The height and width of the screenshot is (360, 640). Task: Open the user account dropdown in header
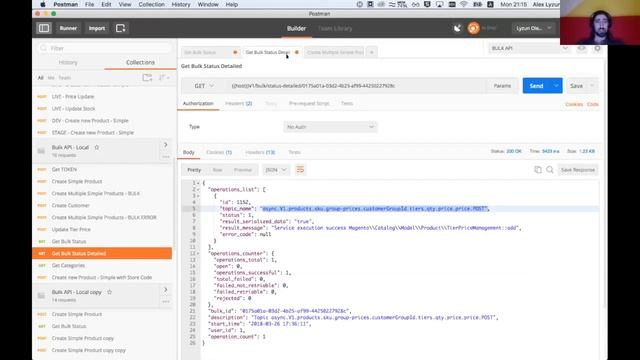click(x=533, y=28)
